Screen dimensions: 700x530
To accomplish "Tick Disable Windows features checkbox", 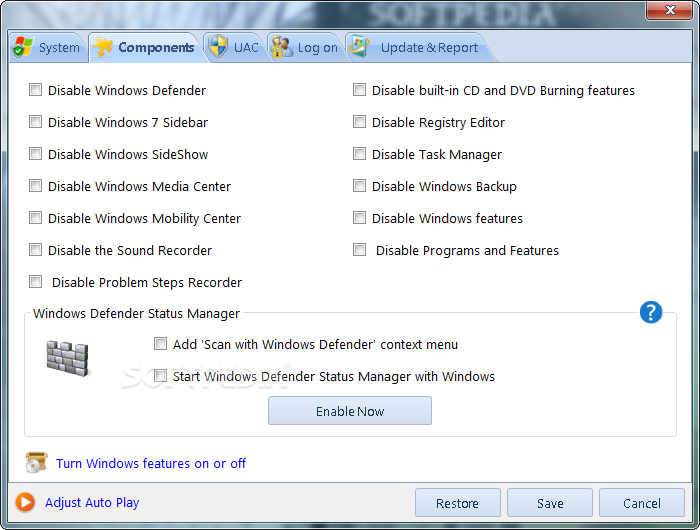I will tap(359, 218).
